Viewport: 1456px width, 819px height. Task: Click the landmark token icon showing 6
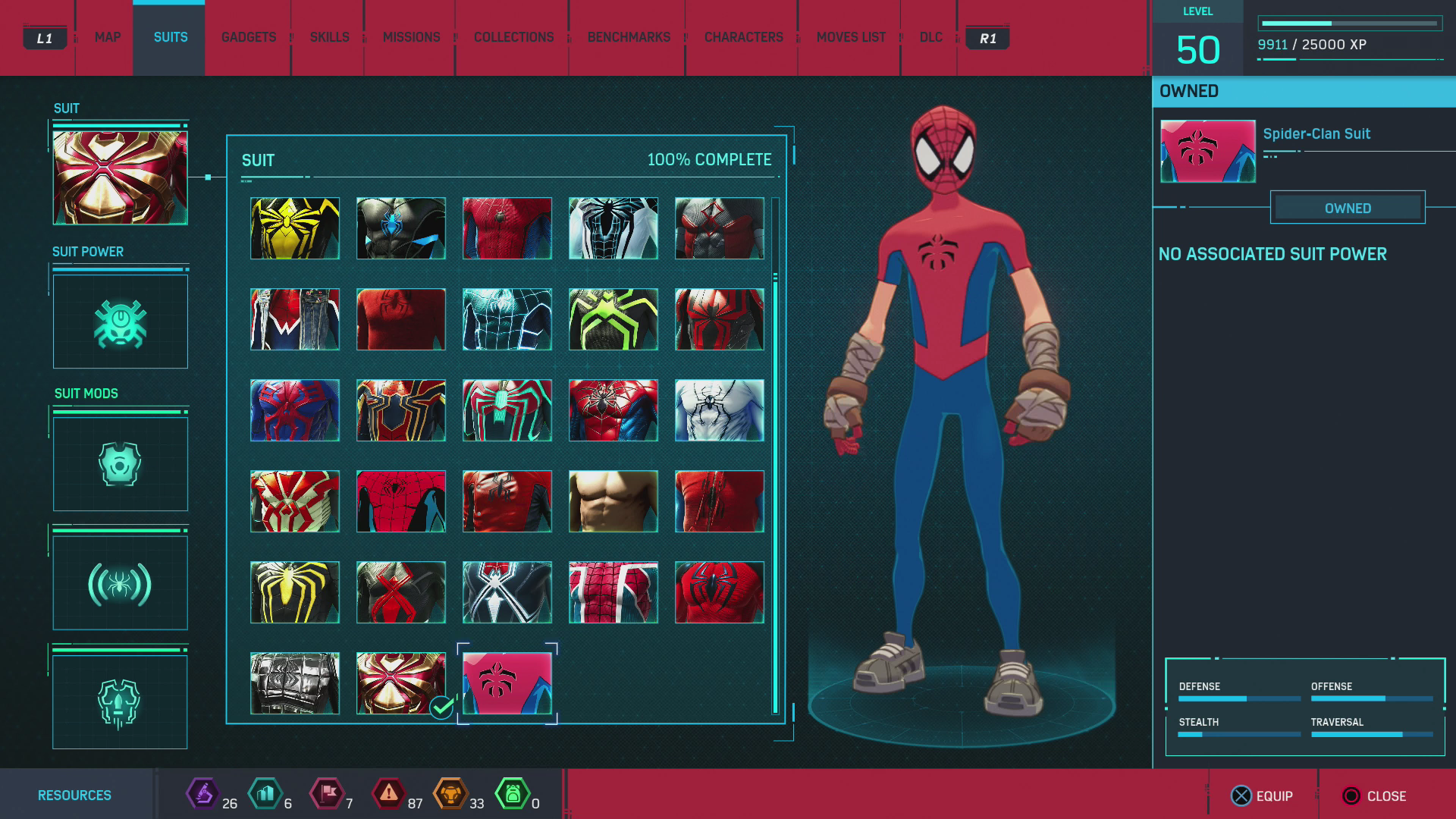pos(265,794)
